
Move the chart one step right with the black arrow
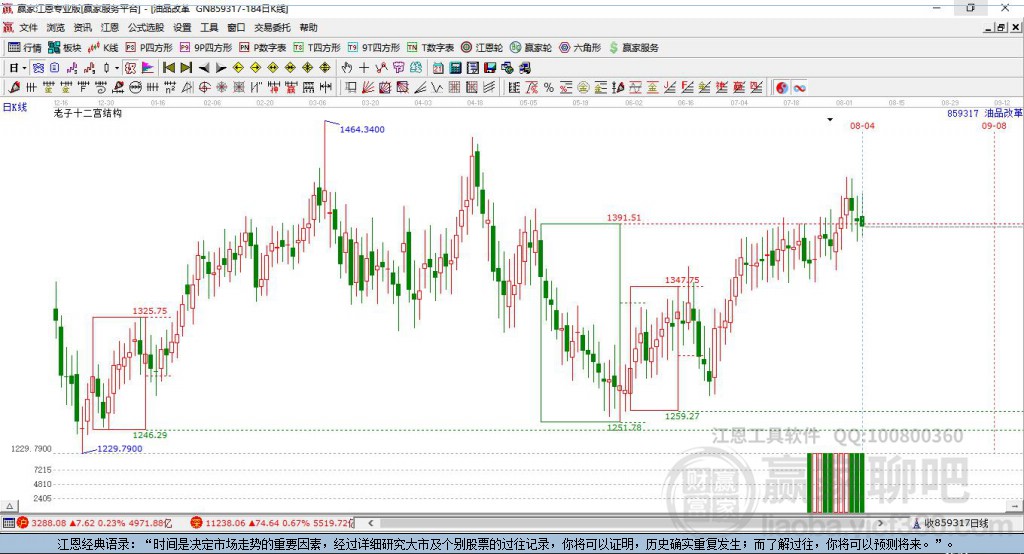coord(221,68)
